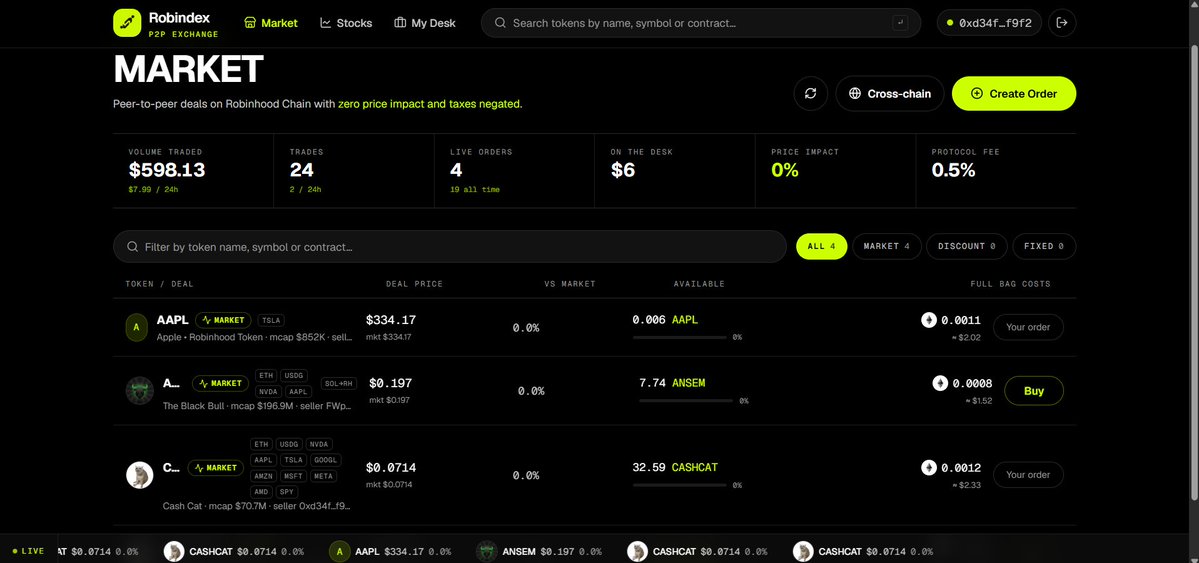Open the Cross-chain button

(x=889, y=93)
